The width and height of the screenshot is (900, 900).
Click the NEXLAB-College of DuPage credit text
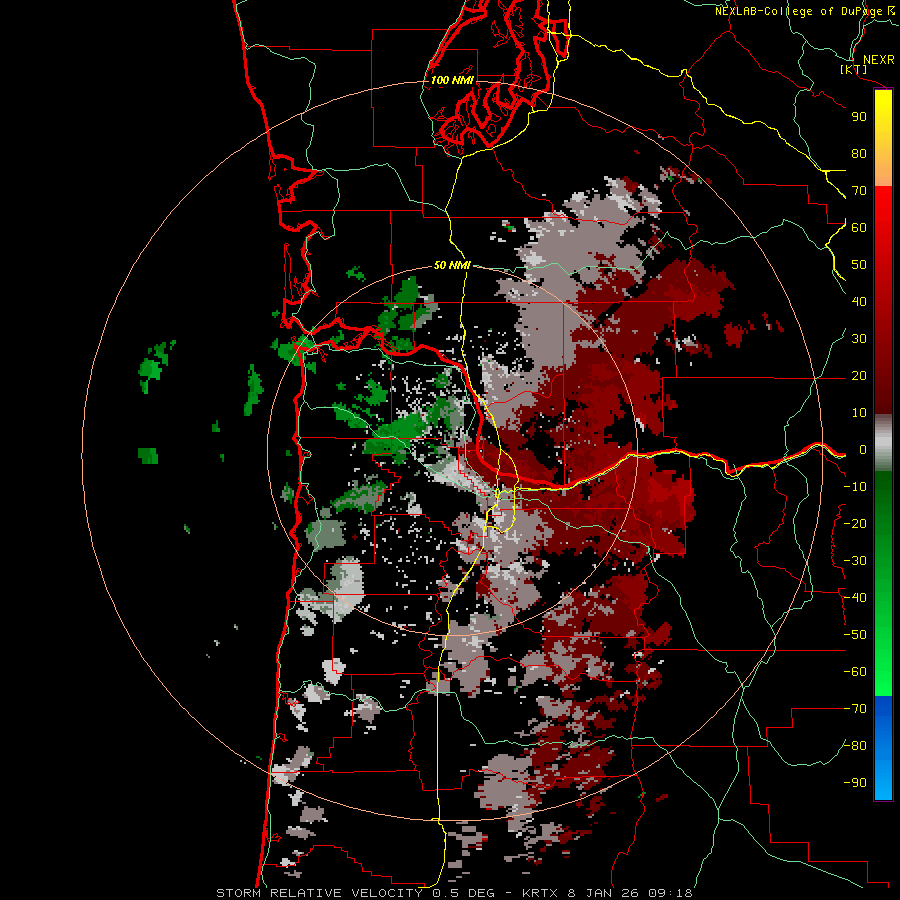pos(804,11)
